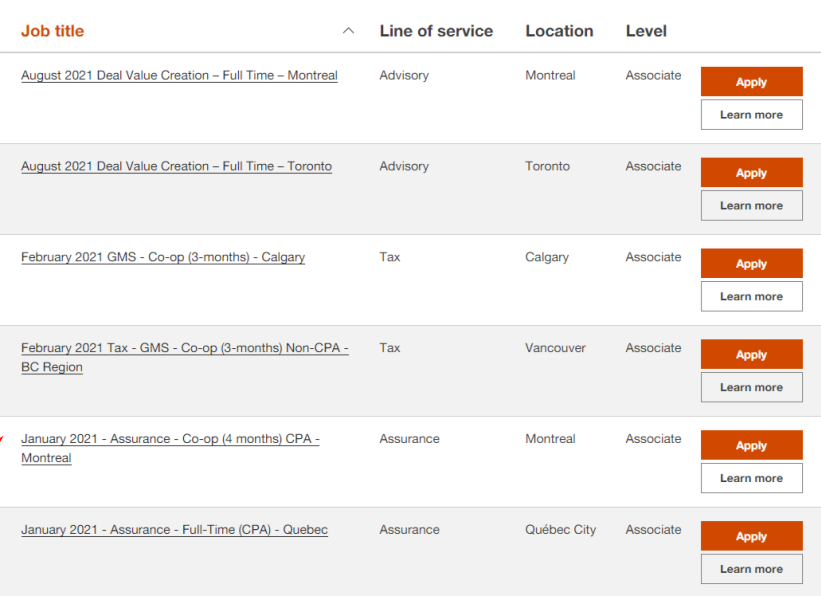Sort by the Job title column header
The height and width of the screenshot is (596, 821).
click(53, 31)
